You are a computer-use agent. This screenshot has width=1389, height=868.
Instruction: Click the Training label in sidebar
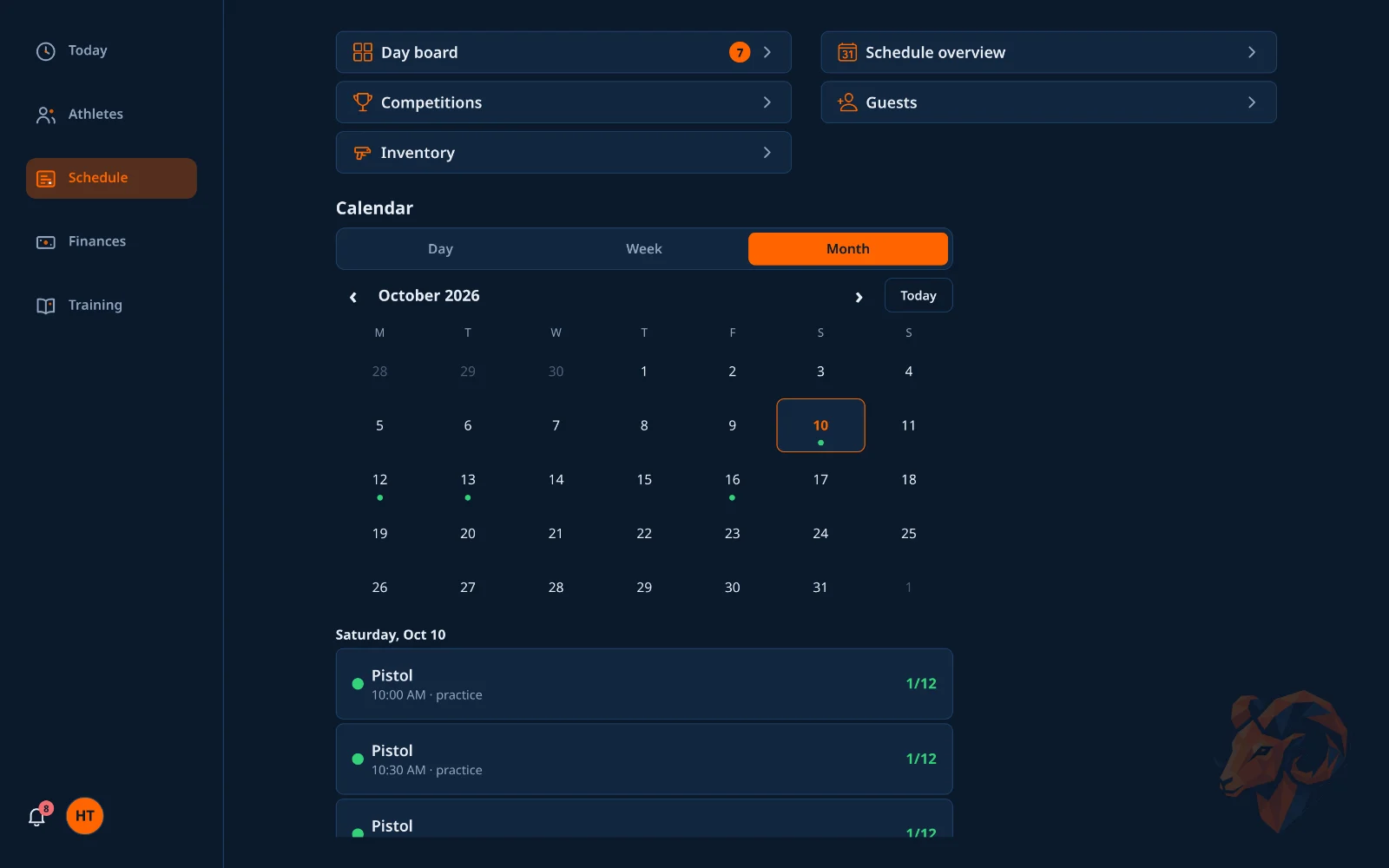click(x=95, y=306)
